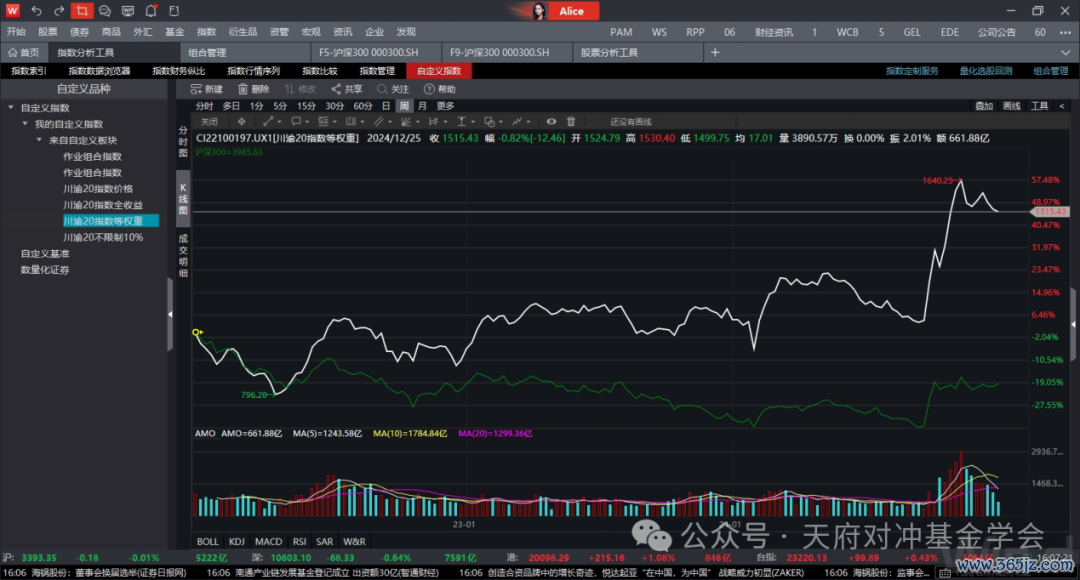Image resolution: width=1080 pixels, height=580 pixels.
Task: Expand the right side panel arrow
Action: tap(1073, 324)
